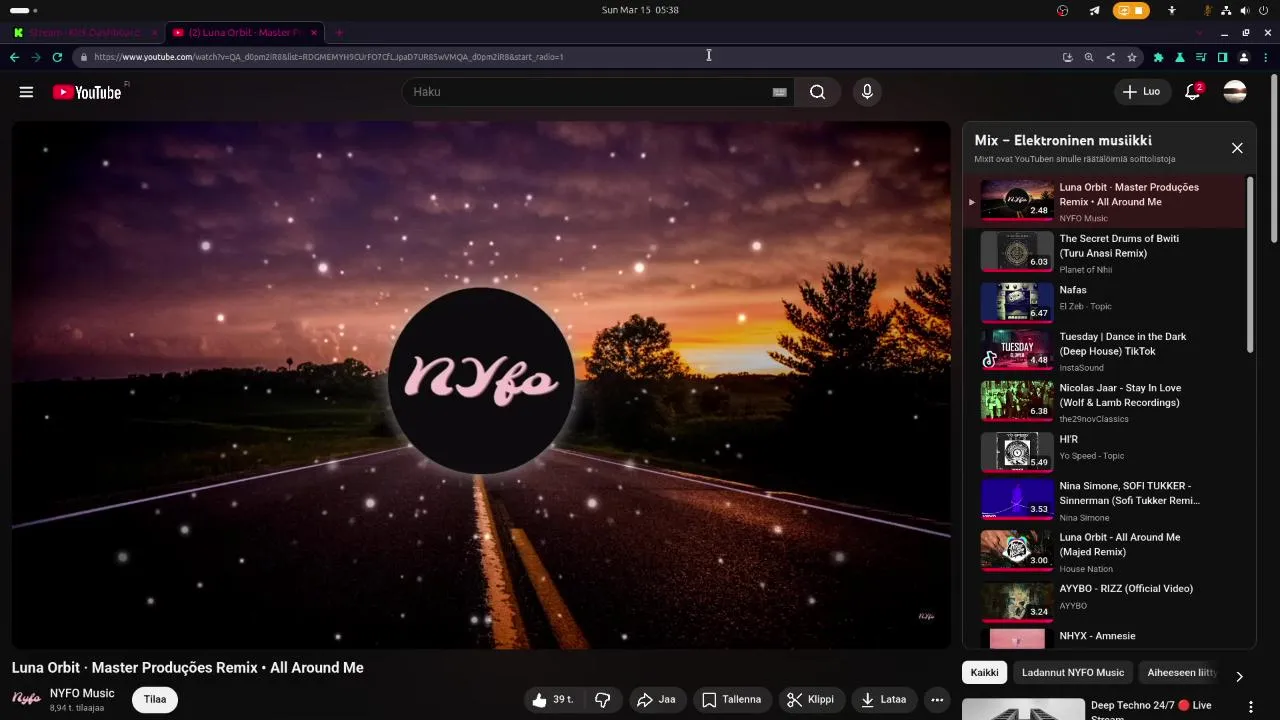This screenshot has width=1280, height=720.
Task: Open the Chrome labs flask icon
Action: pyautogui.click(x=1180, y=57)
